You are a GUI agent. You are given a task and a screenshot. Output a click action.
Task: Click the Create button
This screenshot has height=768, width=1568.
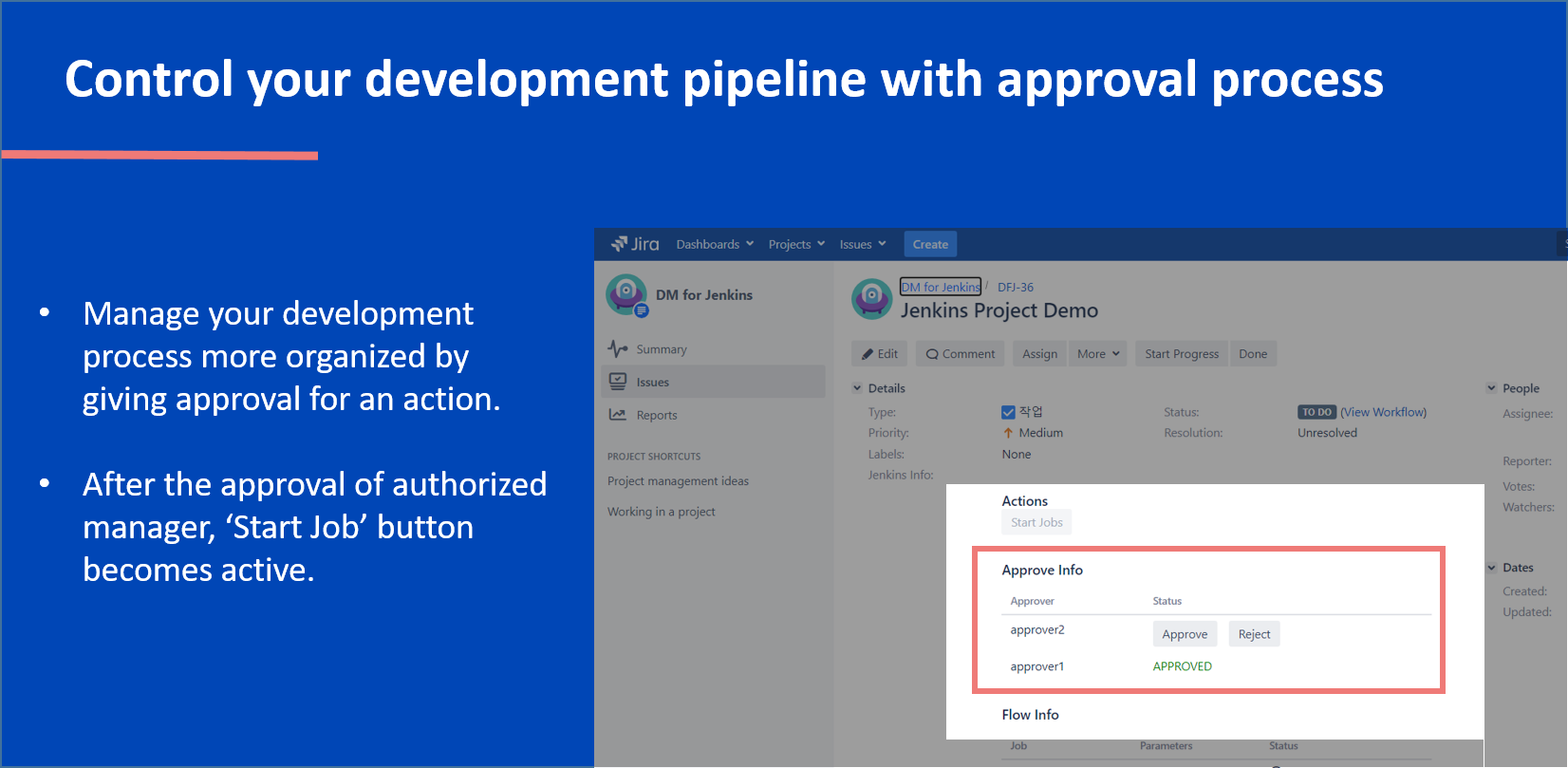(x=930, y=244)
